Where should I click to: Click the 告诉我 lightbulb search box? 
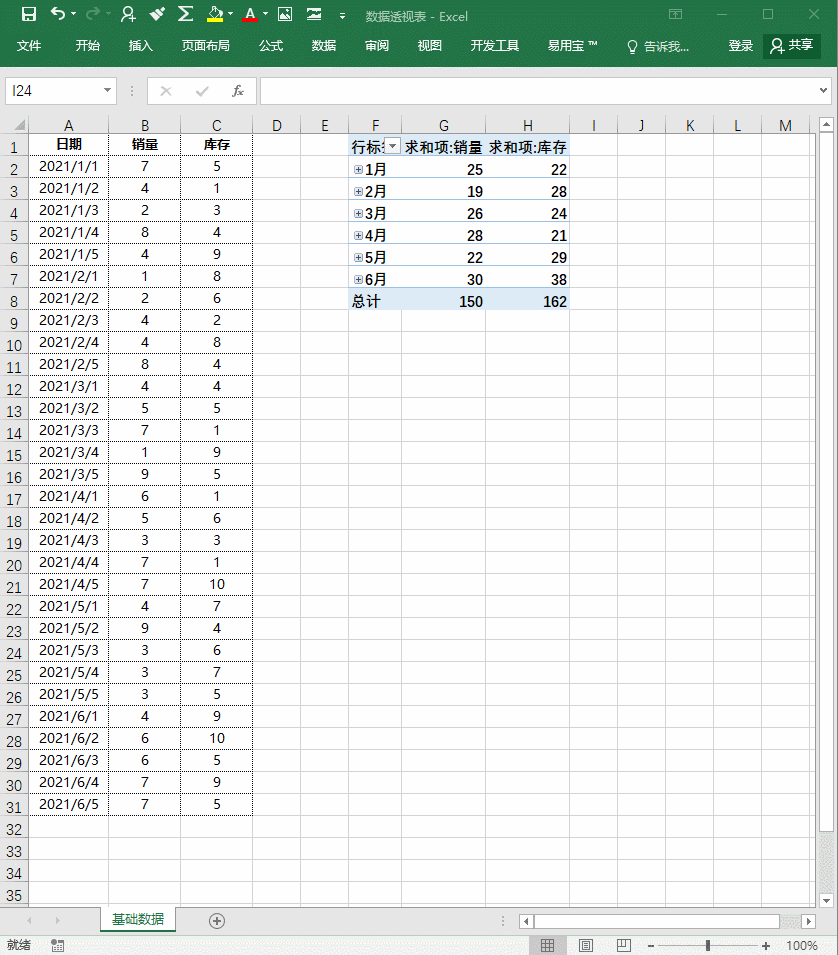pos(658,46)
